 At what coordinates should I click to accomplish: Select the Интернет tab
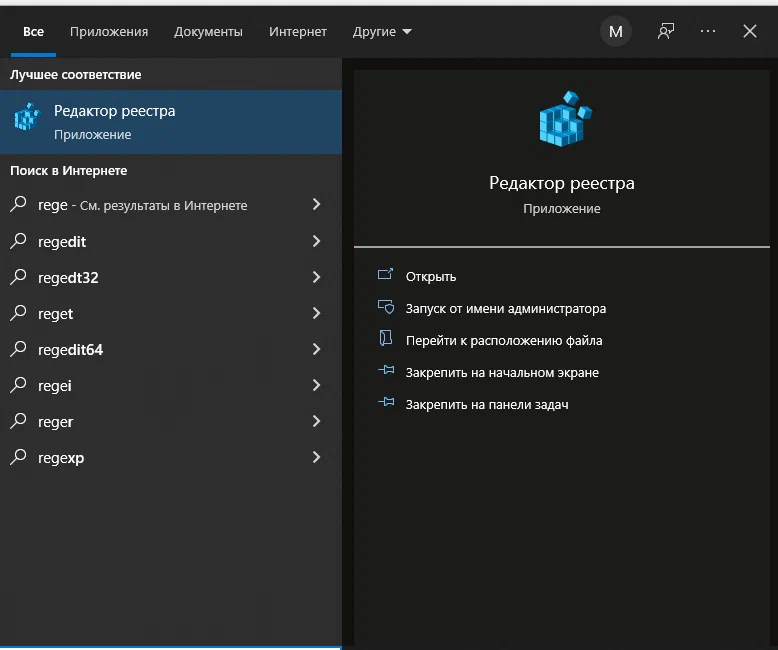click(298, 32)
